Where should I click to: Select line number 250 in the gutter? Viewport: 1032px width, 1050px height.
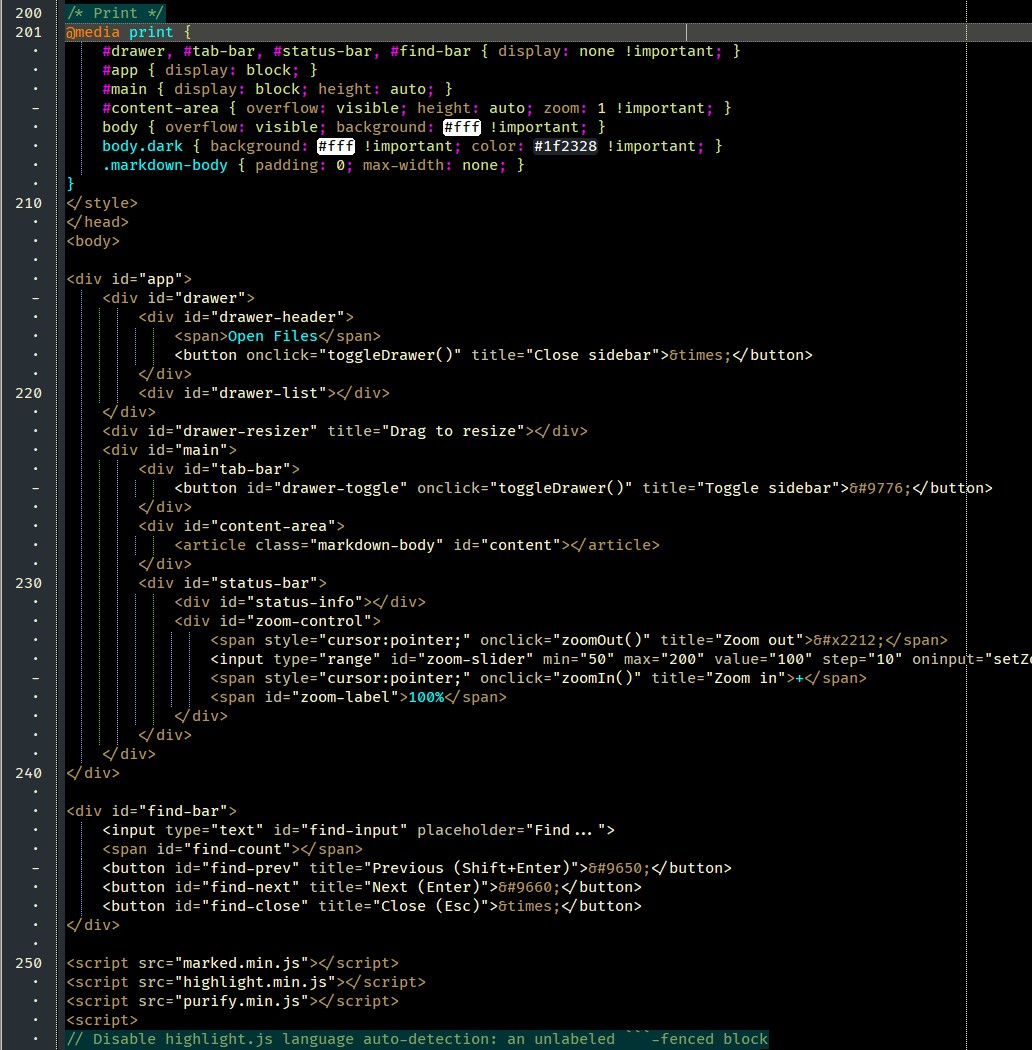point(29,963)
